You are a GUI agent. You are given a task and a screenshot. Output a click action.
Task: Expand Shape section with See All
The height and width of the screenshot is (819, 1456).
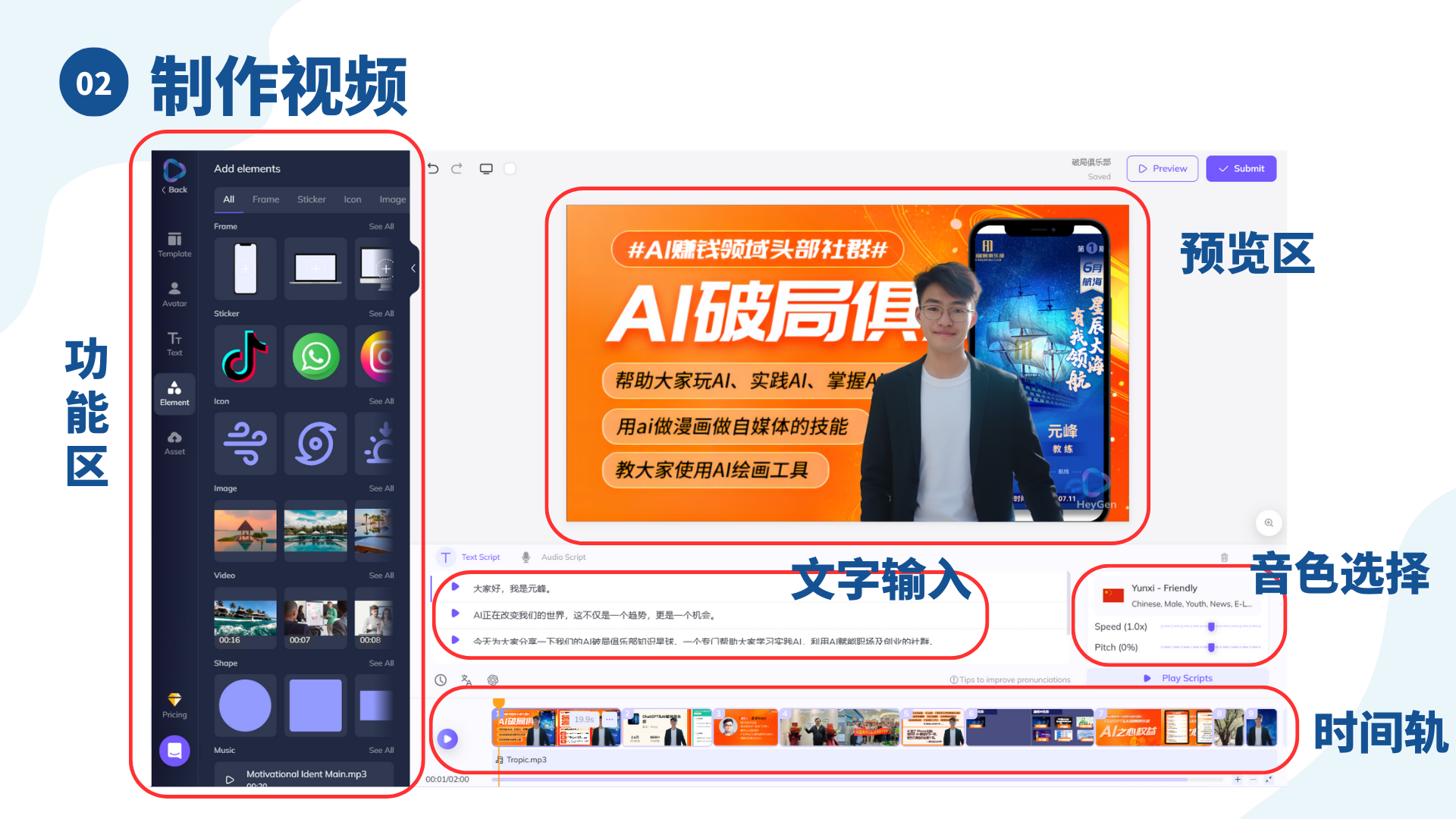(381, 664)
